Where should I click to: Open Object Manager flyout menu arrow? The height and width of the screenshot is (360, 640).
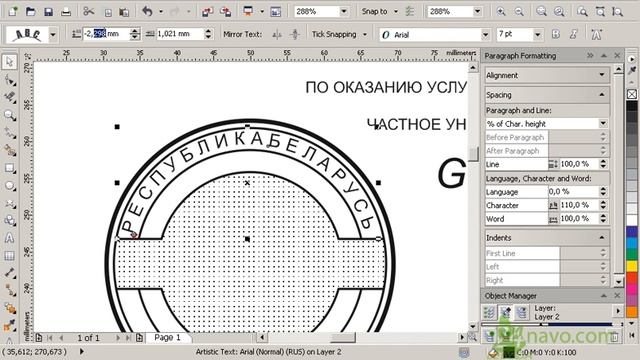coord(618,311)
